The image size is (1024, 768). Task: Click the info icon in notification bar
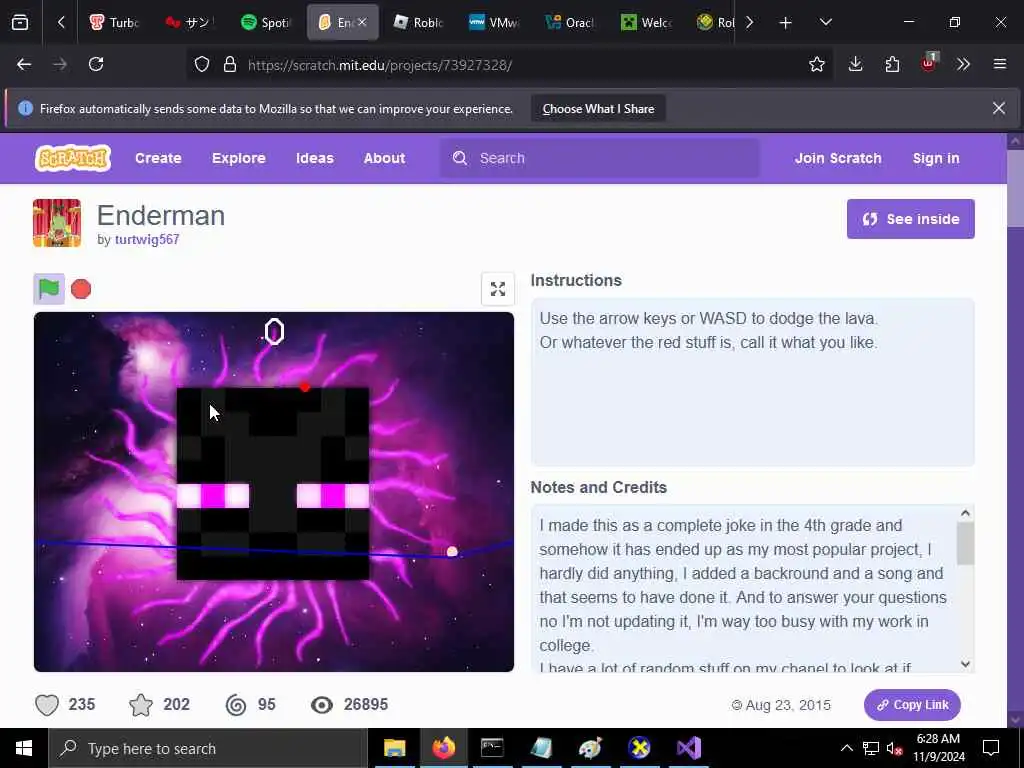pos(25,108)
